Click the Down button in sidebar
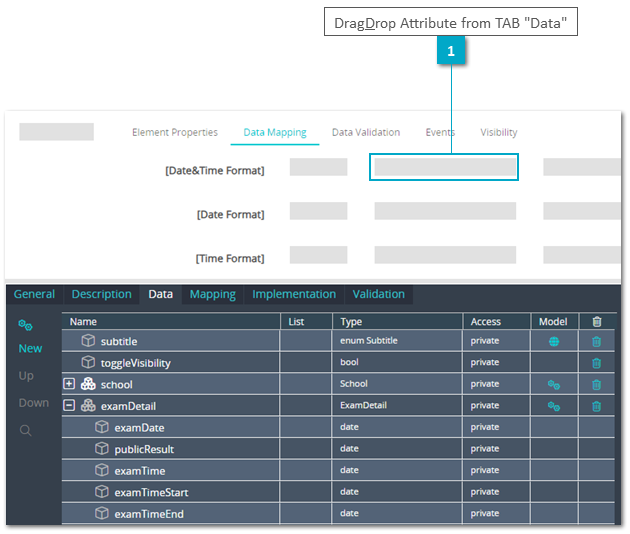 34,403
